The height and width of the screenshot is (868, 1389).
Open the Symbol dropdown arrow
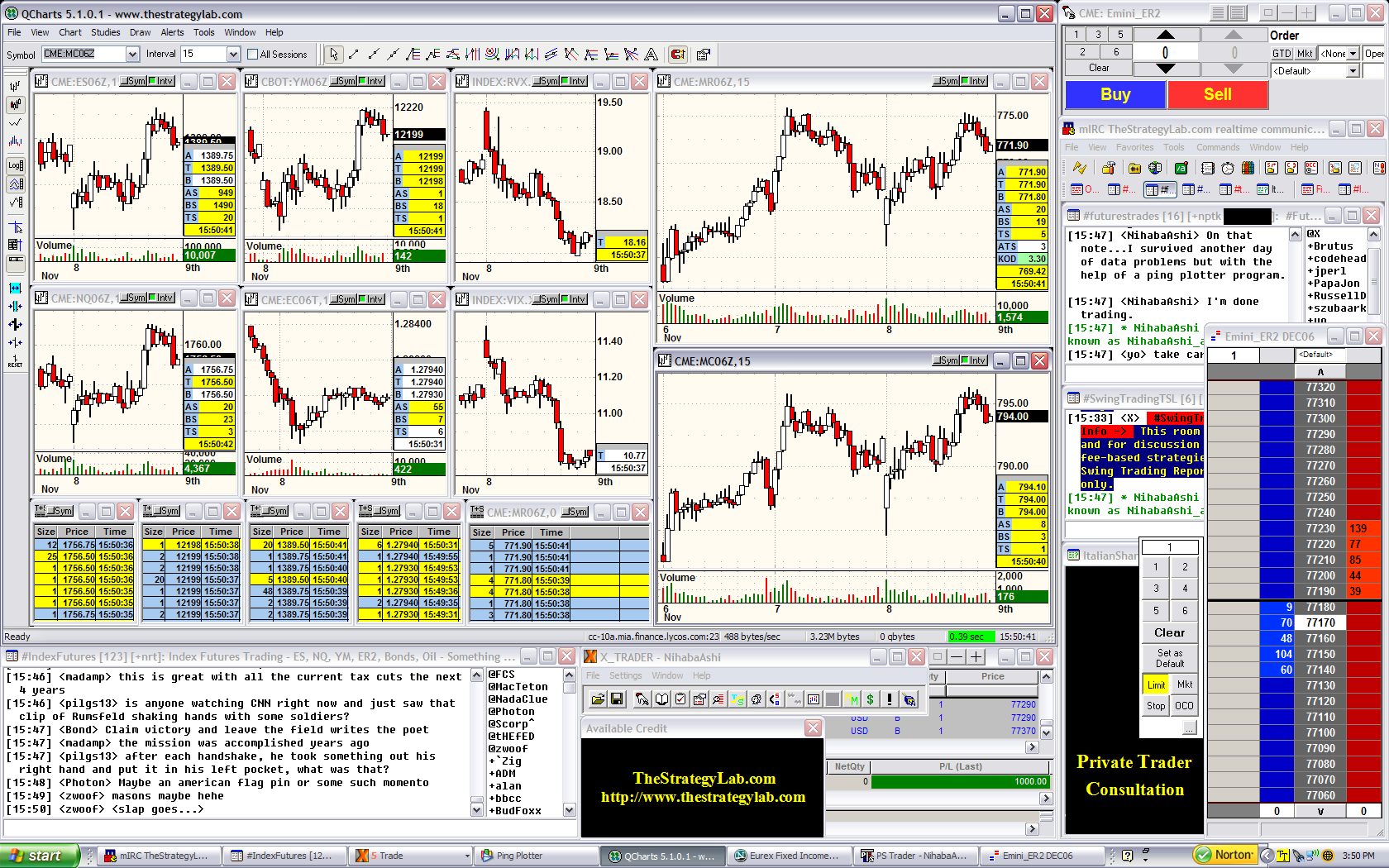coord(132,55)
